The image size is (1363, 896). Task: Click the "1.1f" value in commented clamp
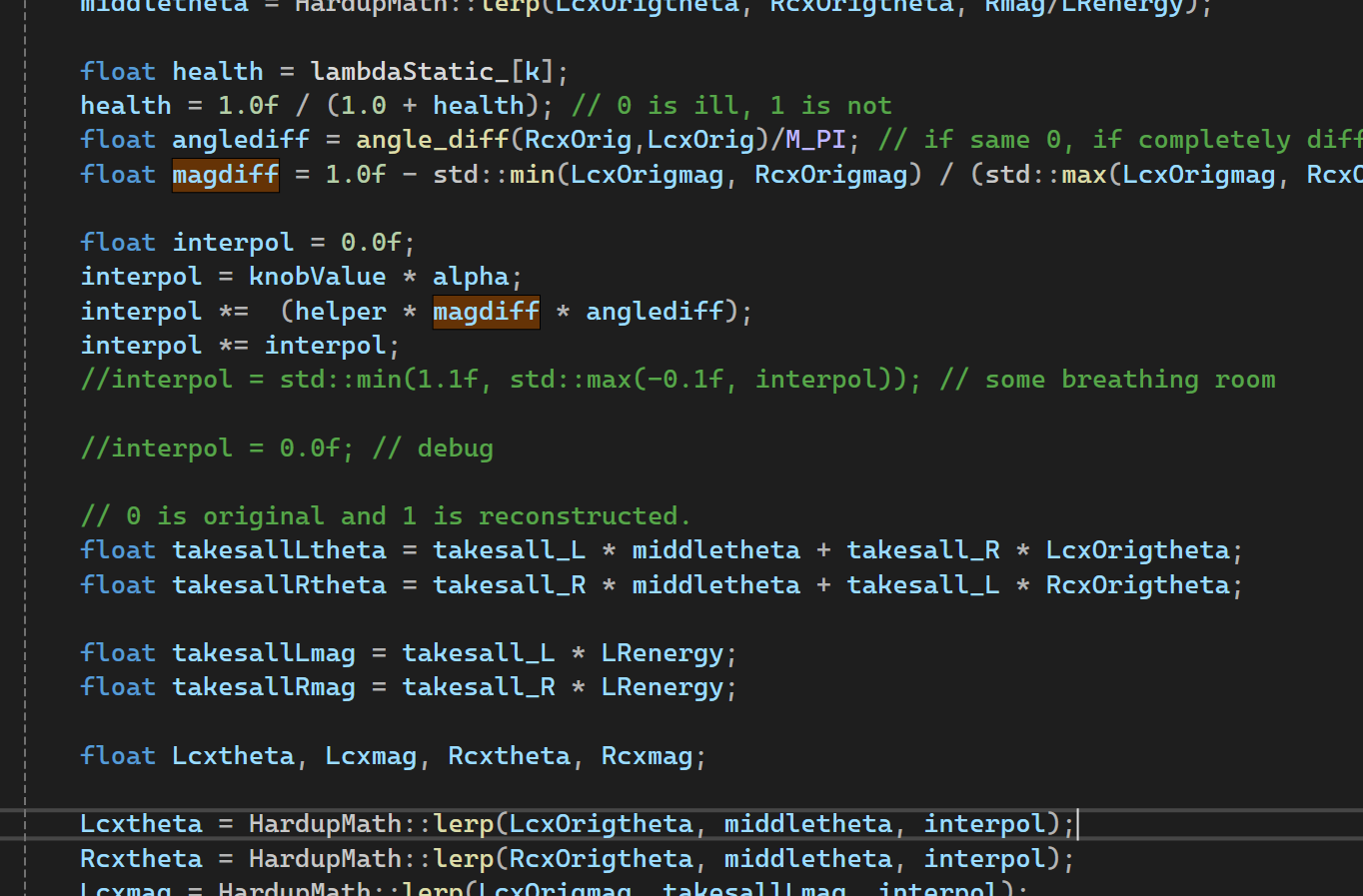click(x=448, y=380)
